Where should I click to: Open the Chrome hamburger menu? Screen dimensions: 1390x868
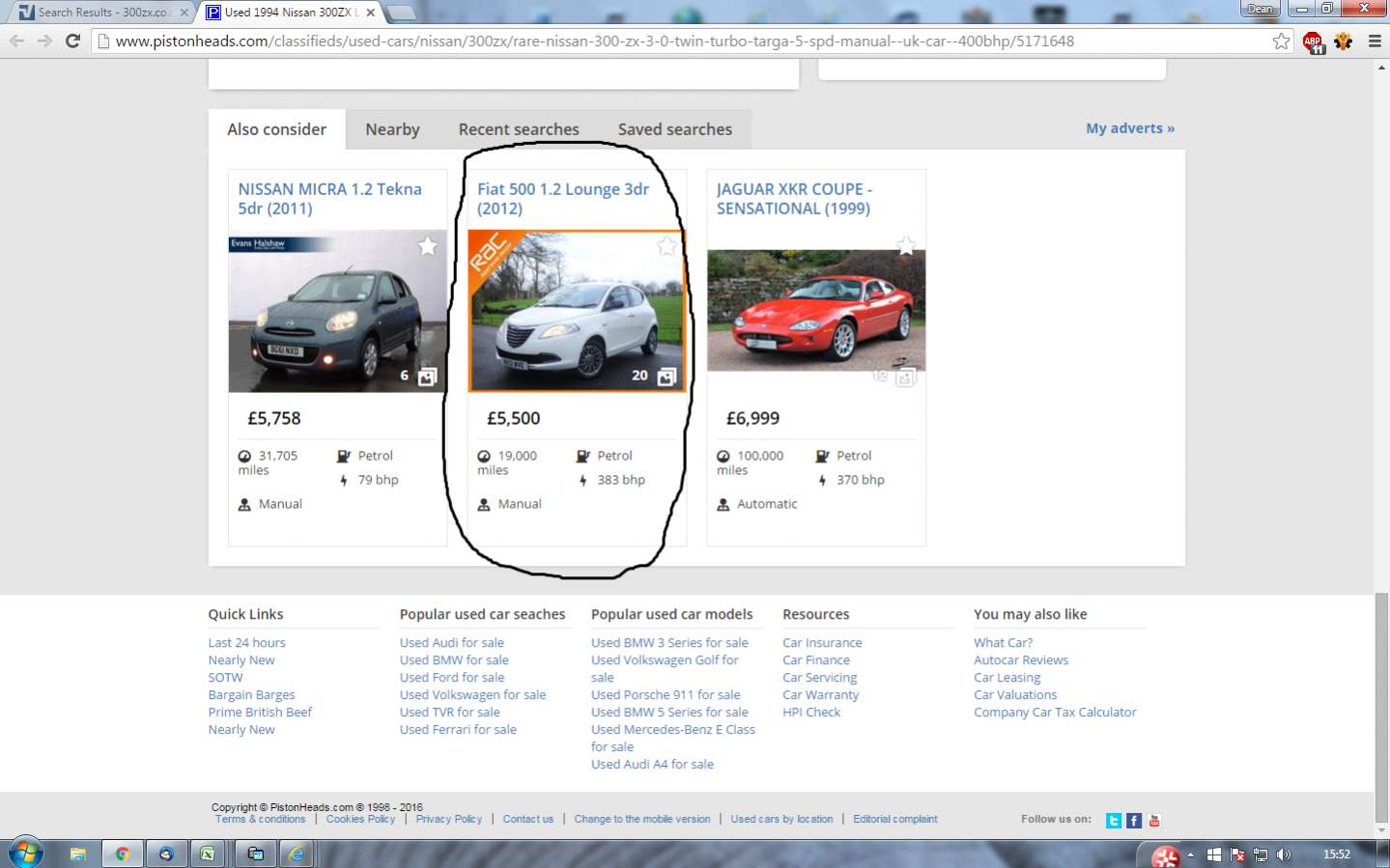tap(1374, 42)
